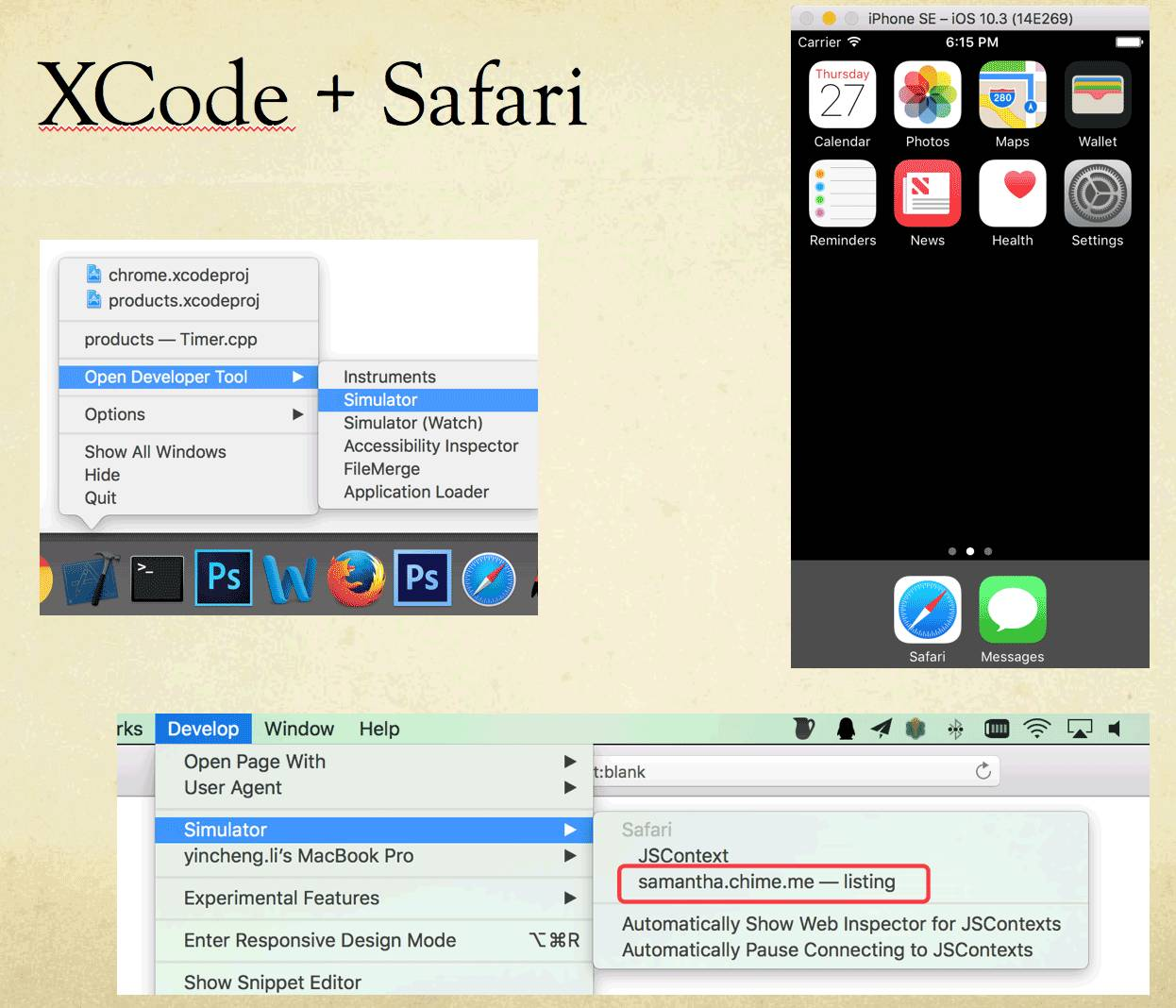Screen dimensions: 1176x1008
Task: Select Enter Responsive Design Mode
Action: 374,940
